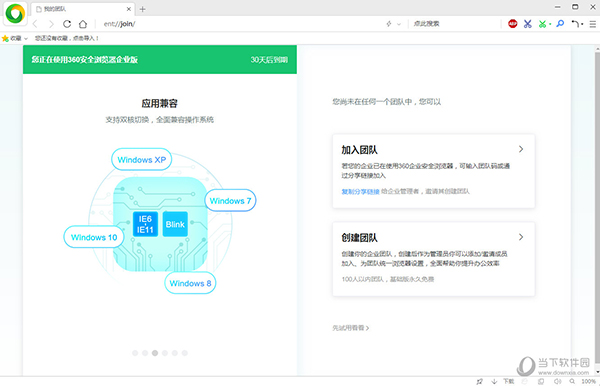Viewport: 600px width, 386px height.
Task: Click the Windows 10 bubble
Action: pos(94,237)
